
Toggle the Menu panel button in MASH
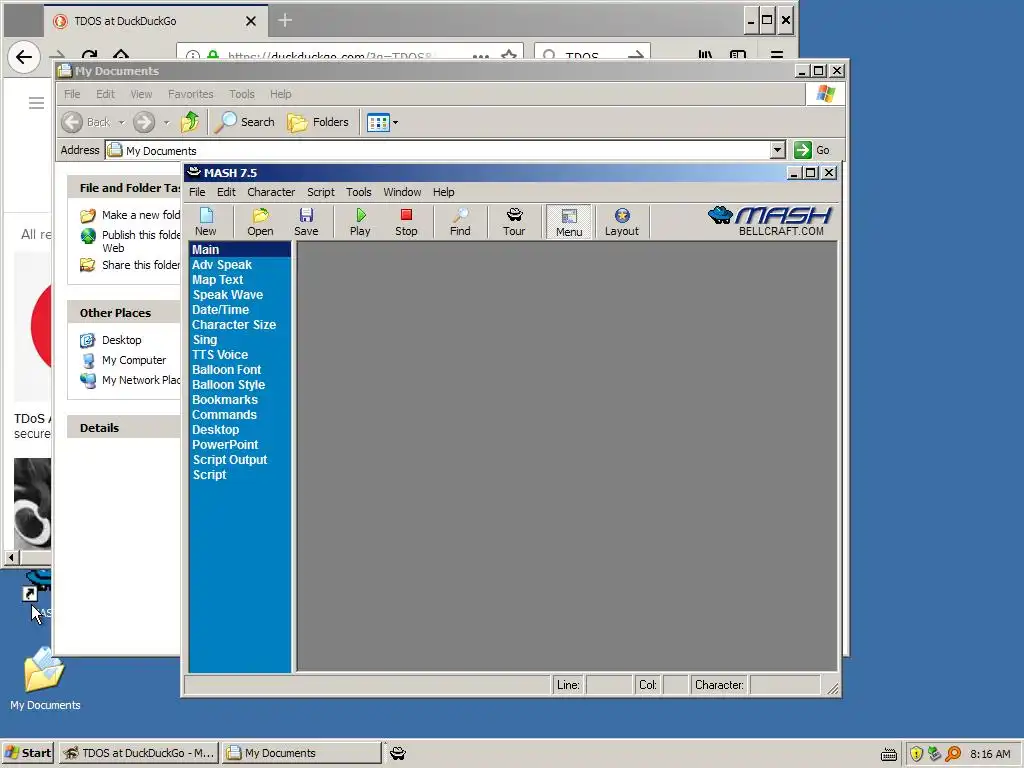pos(569,221)
